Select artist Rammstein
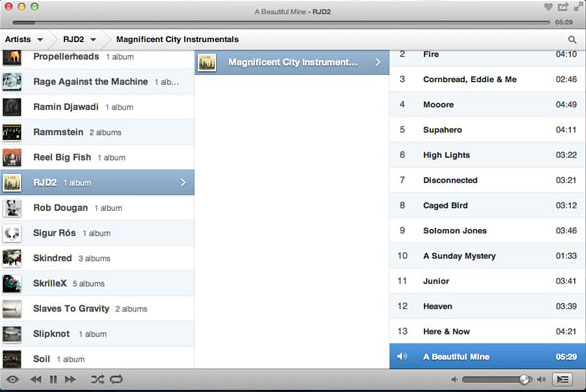 pos(97,132)
